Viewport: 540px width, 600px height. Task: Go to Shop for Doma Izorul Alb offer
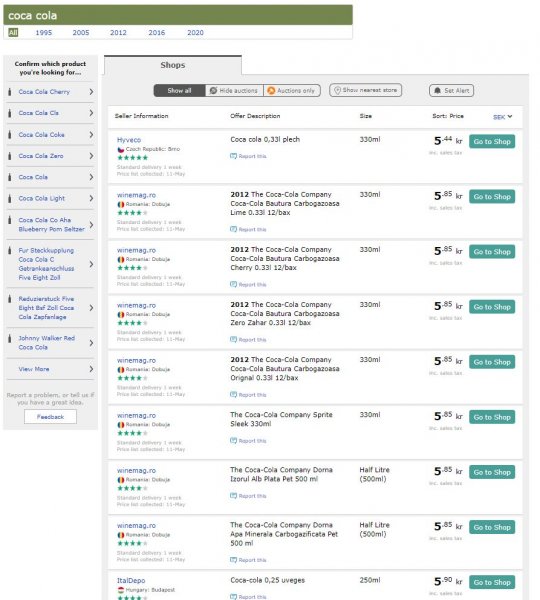coord(492,472)
